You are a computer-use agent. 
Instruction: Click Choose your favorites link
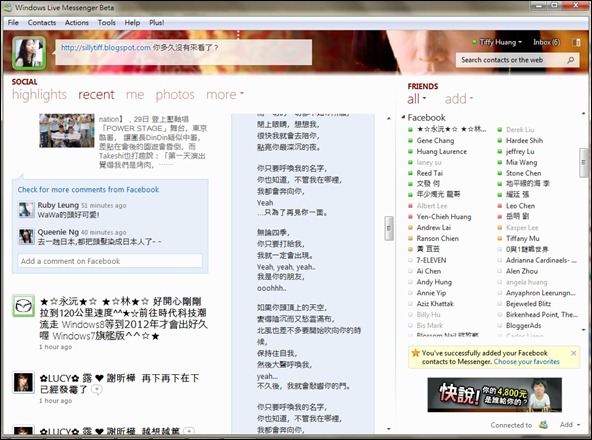[x=527, y=361]
